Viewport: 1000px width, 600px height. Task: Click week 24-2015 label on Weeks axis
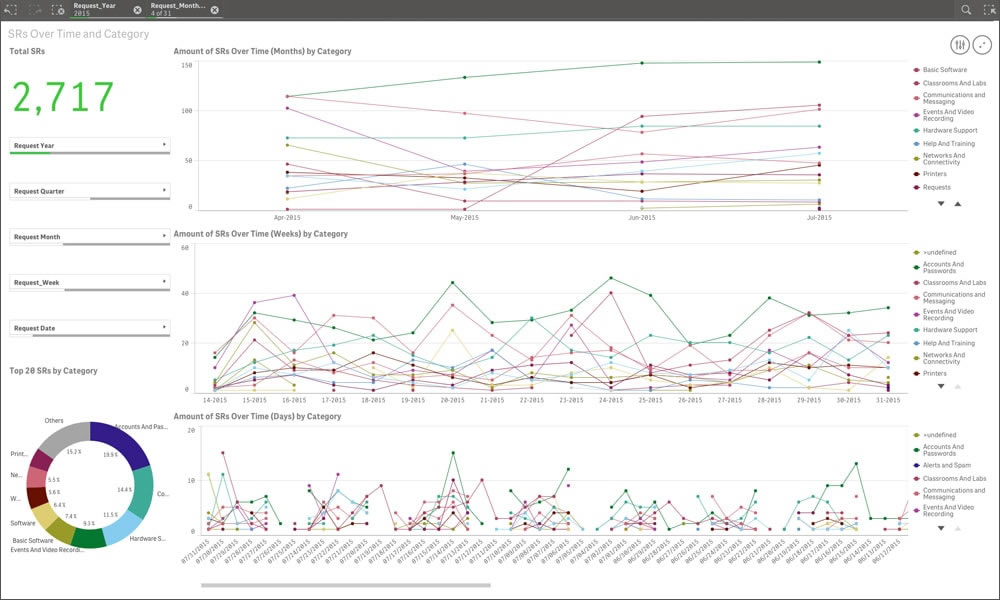(x=610, y=400)
